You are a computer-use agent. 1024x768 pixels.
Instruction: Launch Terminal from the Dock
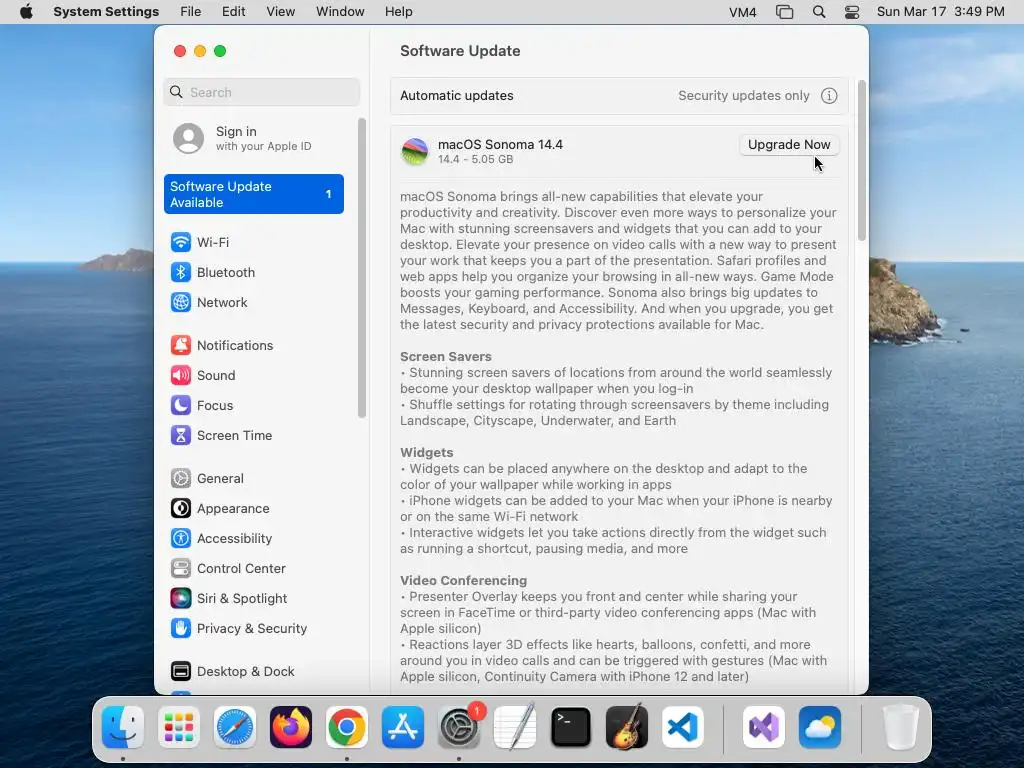click(571, 727)
